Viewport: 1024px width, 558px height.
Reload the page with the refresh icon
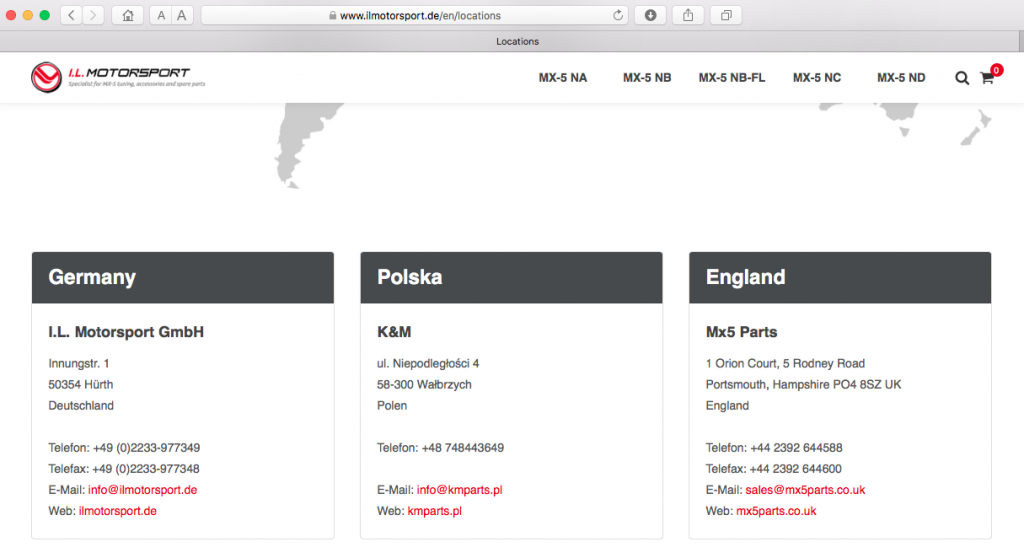617,15
